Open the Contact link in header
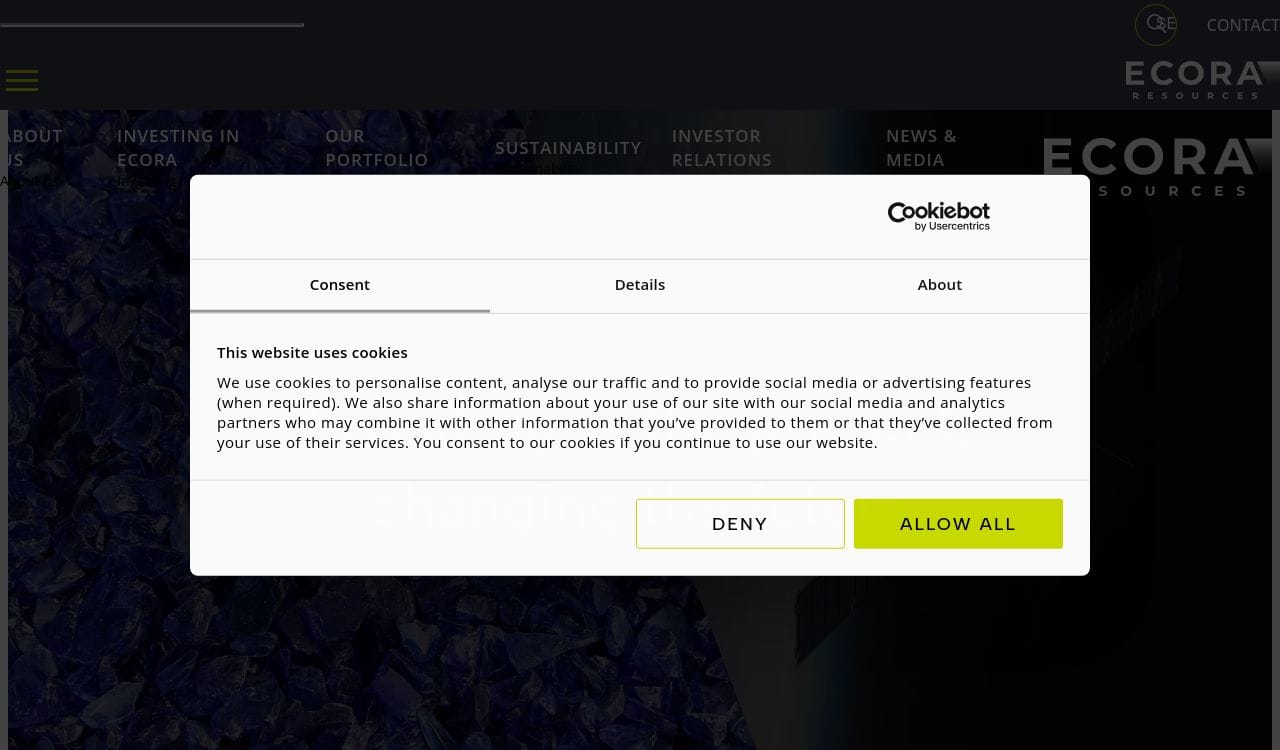 [x=1242, y=25]
